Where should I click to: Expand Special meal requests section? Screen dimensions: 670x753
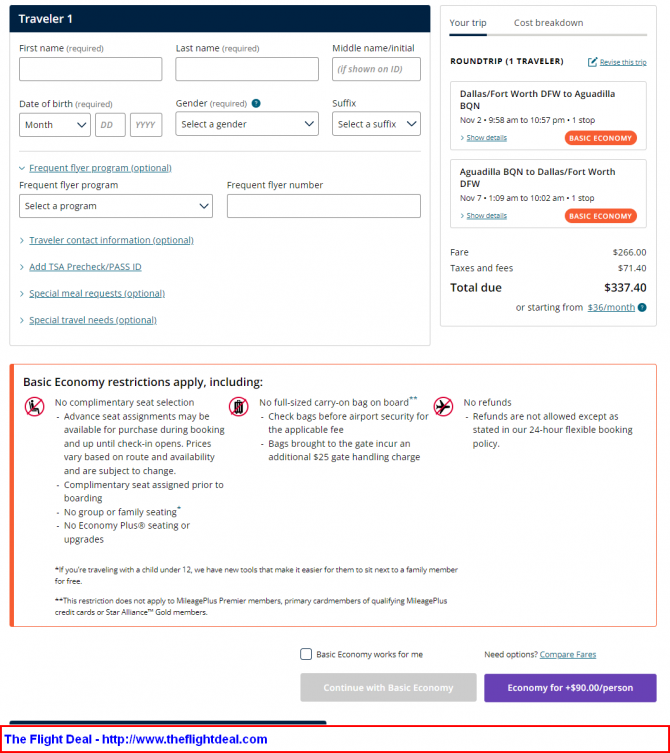pyautogui.click(x=97, y=293)
